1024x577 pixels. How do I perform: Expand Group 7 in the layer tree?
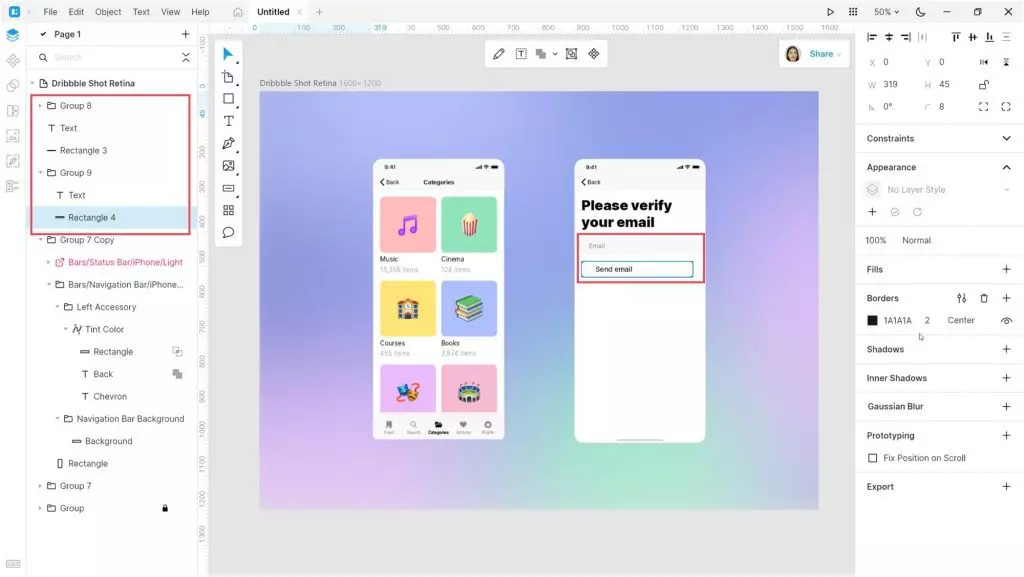40,486
